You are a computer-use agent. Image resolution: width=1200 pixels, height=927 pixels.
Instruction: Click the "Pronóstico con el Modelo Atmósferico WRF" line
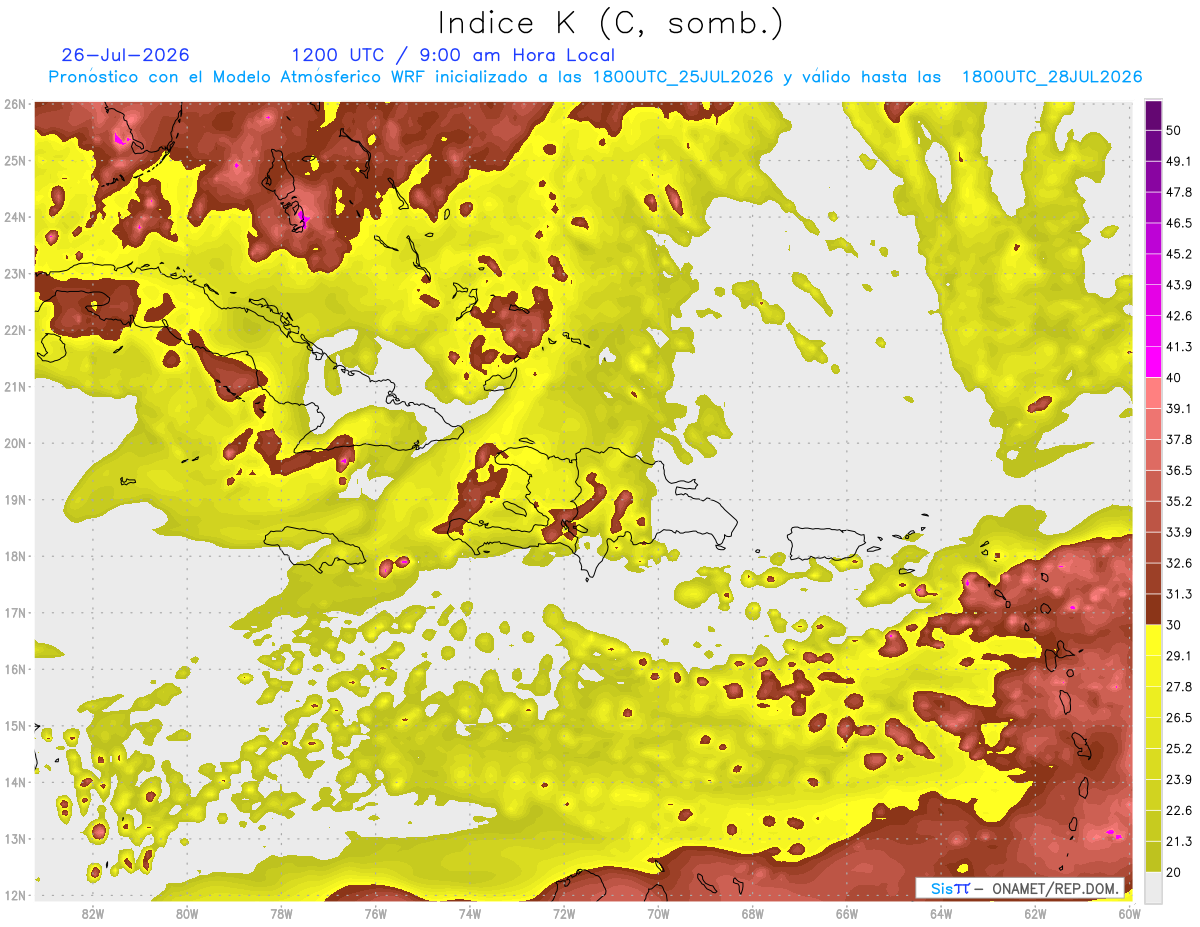595,77
